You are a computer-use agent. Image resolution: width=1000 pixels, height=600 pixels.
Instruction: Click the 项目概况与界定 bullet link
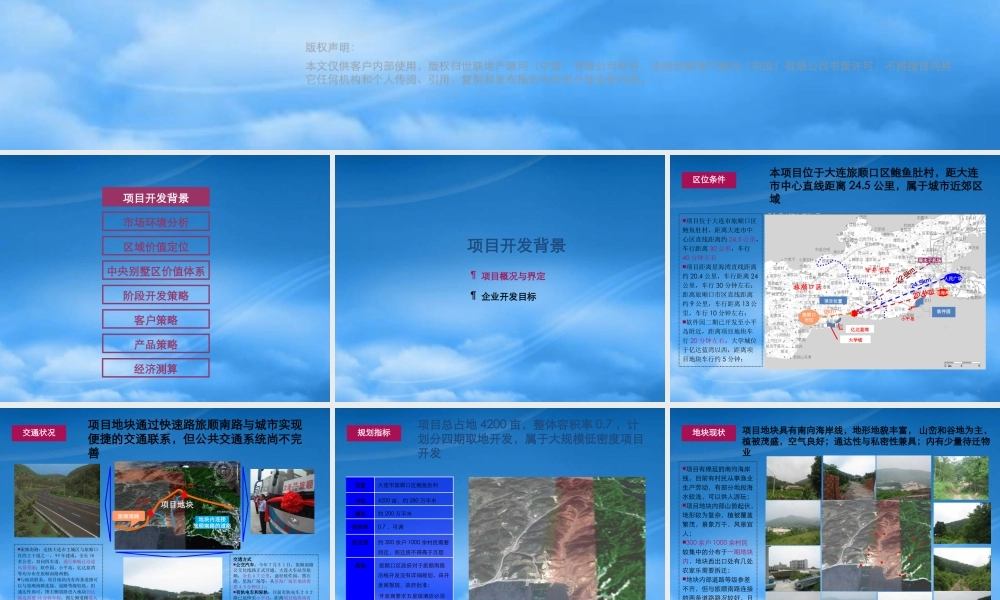(513, 276)
